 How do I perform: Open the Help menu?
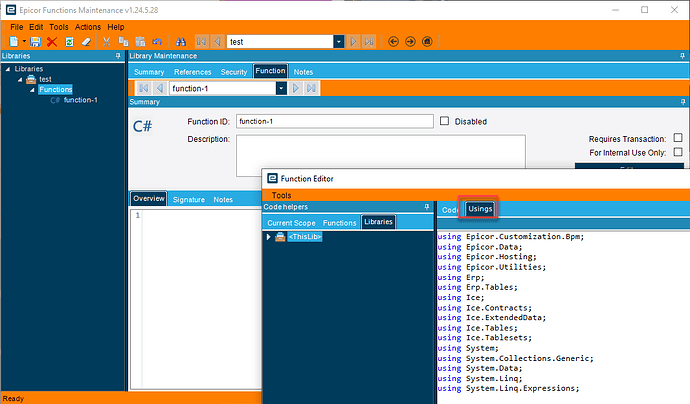pyautogui.click(x=116, y=27)
